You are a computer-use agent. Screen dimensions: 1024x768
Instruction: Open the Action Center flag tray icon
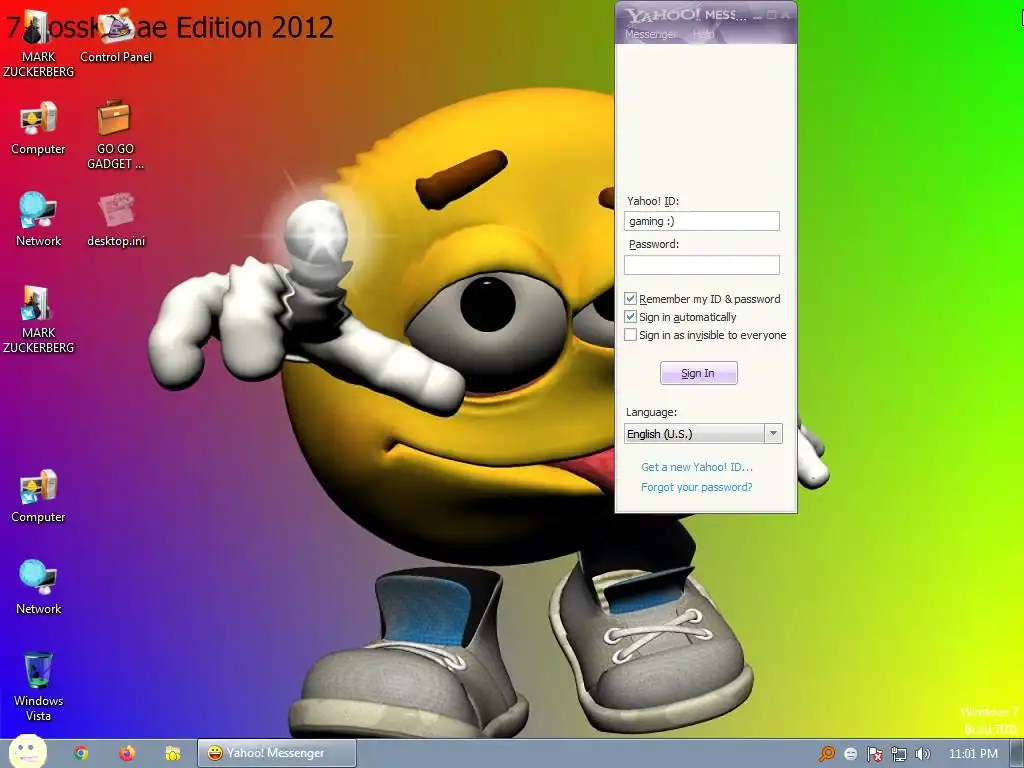click(x=874, y=754)
